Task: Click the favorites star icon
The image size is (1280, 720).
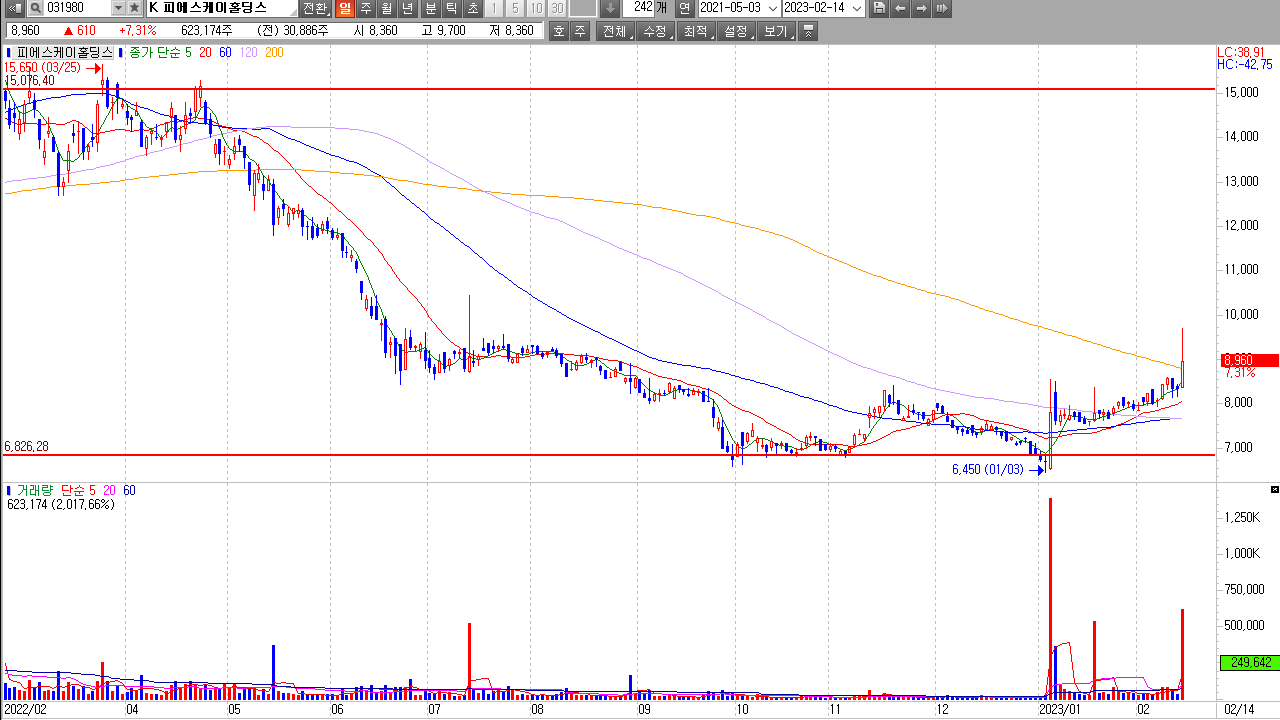Action: [x=134, y=8]
